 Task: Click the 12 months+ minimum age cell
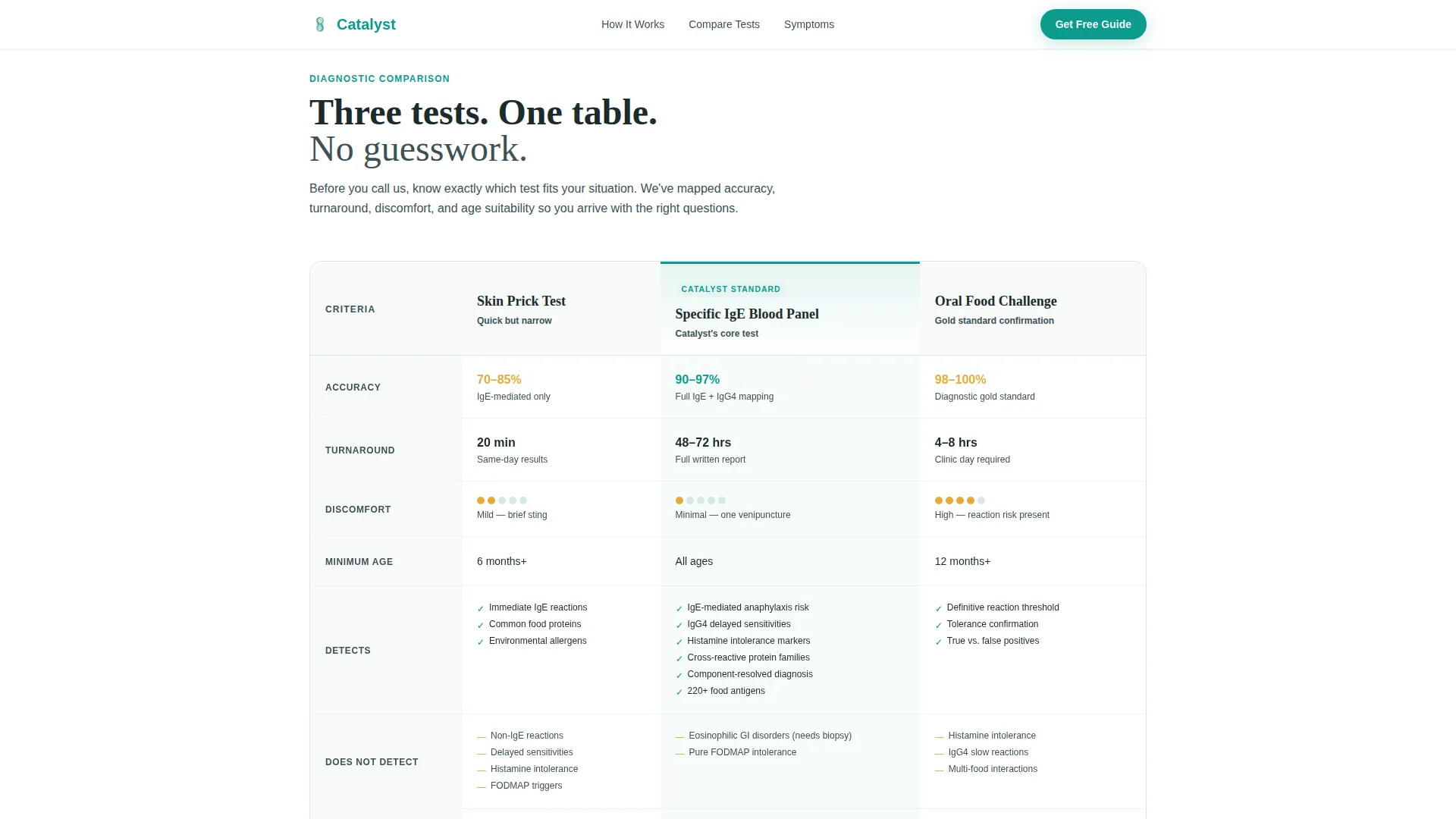[x=1033, y=561]
